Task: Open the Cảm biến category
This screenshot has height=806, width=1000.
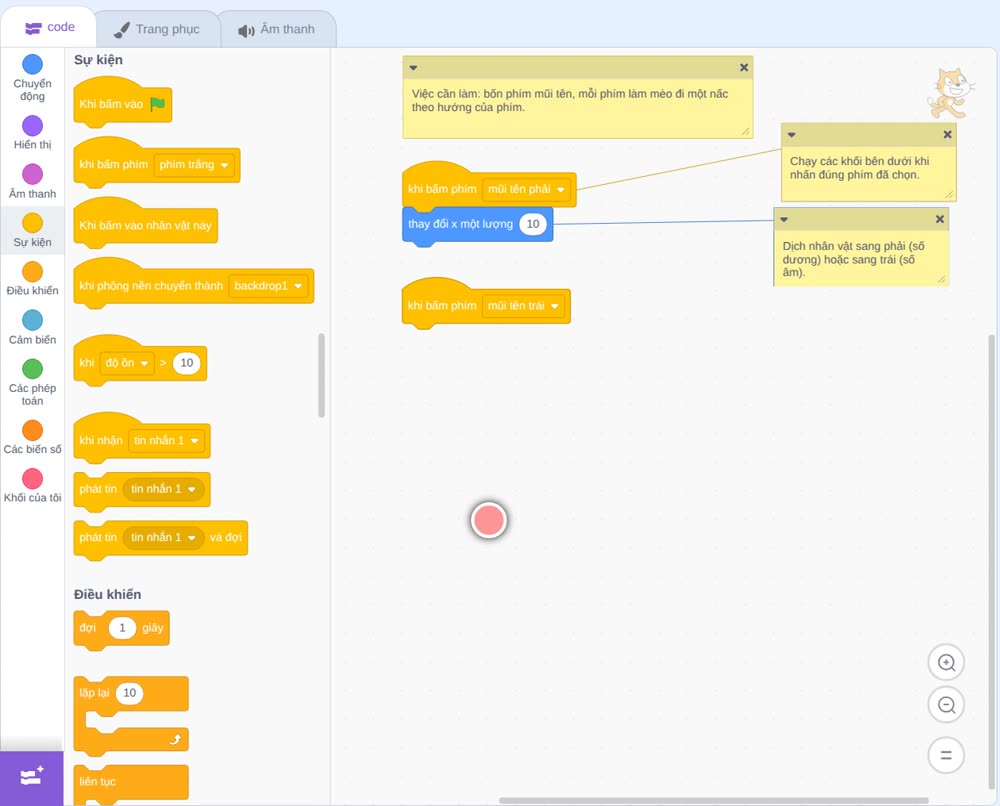Action: (32, 328)
